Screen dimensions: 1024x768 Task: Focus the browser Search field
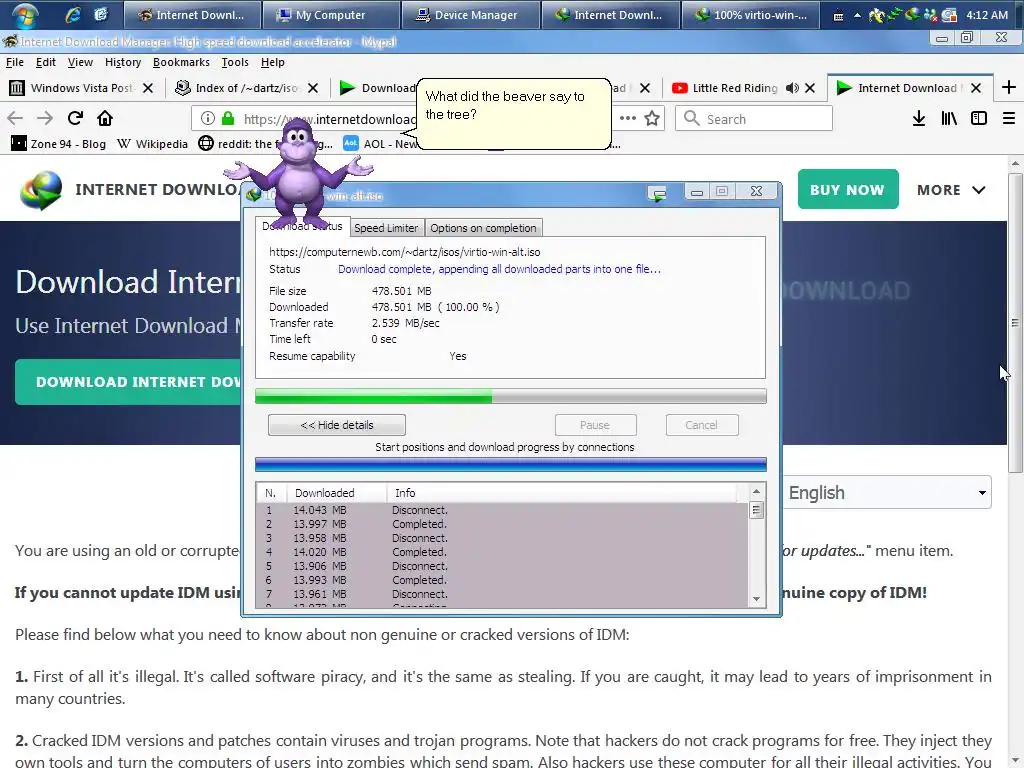[x=754, y=118]
